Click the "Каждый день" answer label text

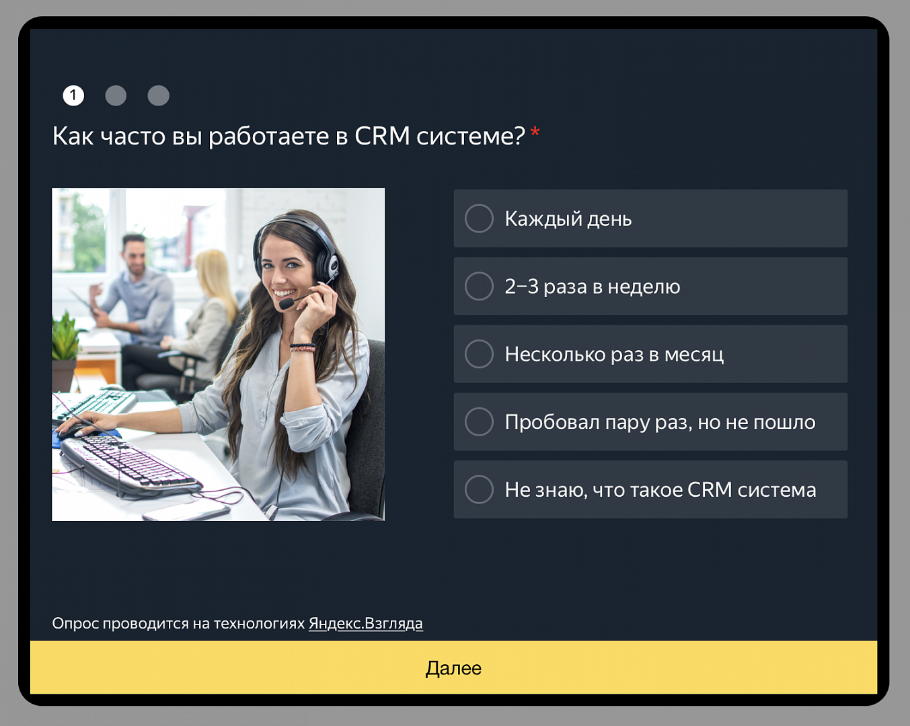tap(568, 219)
